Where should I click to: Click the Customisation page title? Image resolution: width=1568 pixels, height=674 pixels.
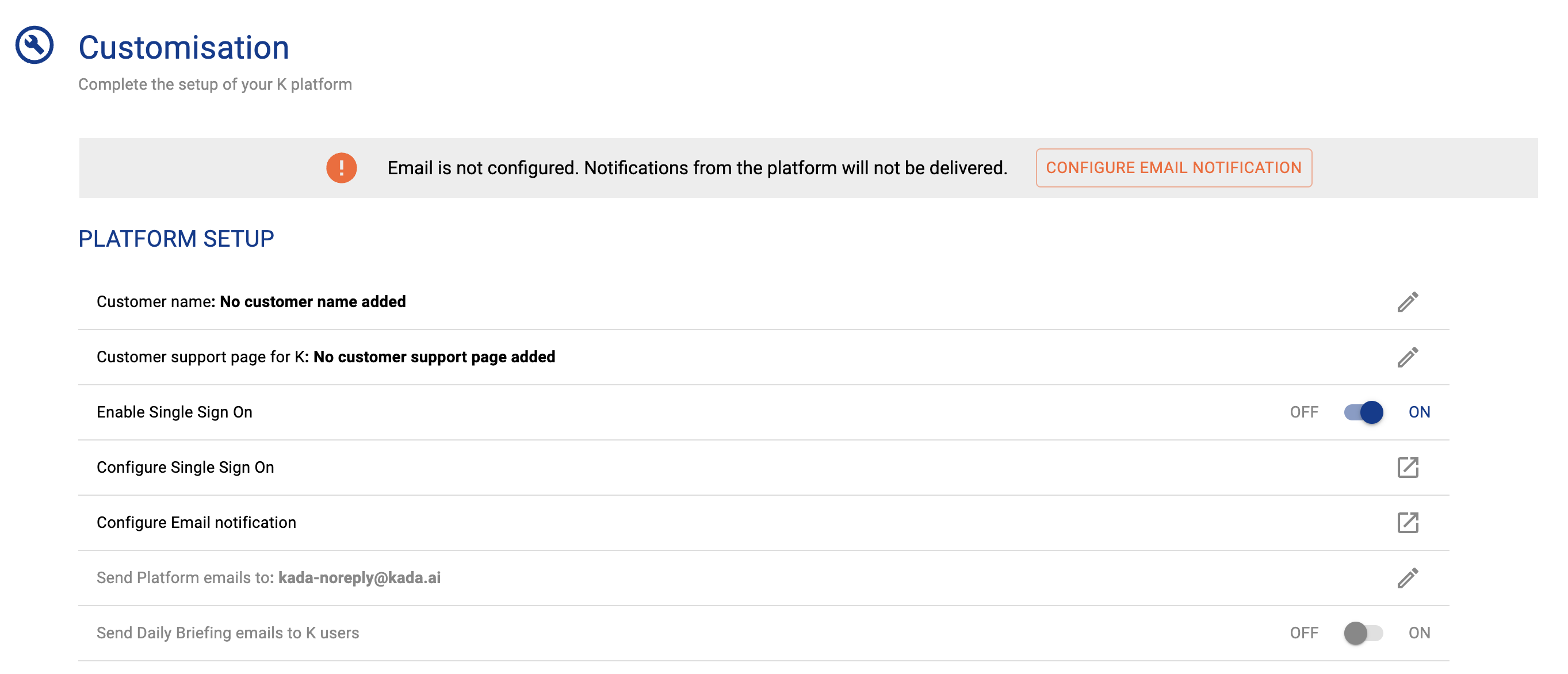click(x=183, y=48)
